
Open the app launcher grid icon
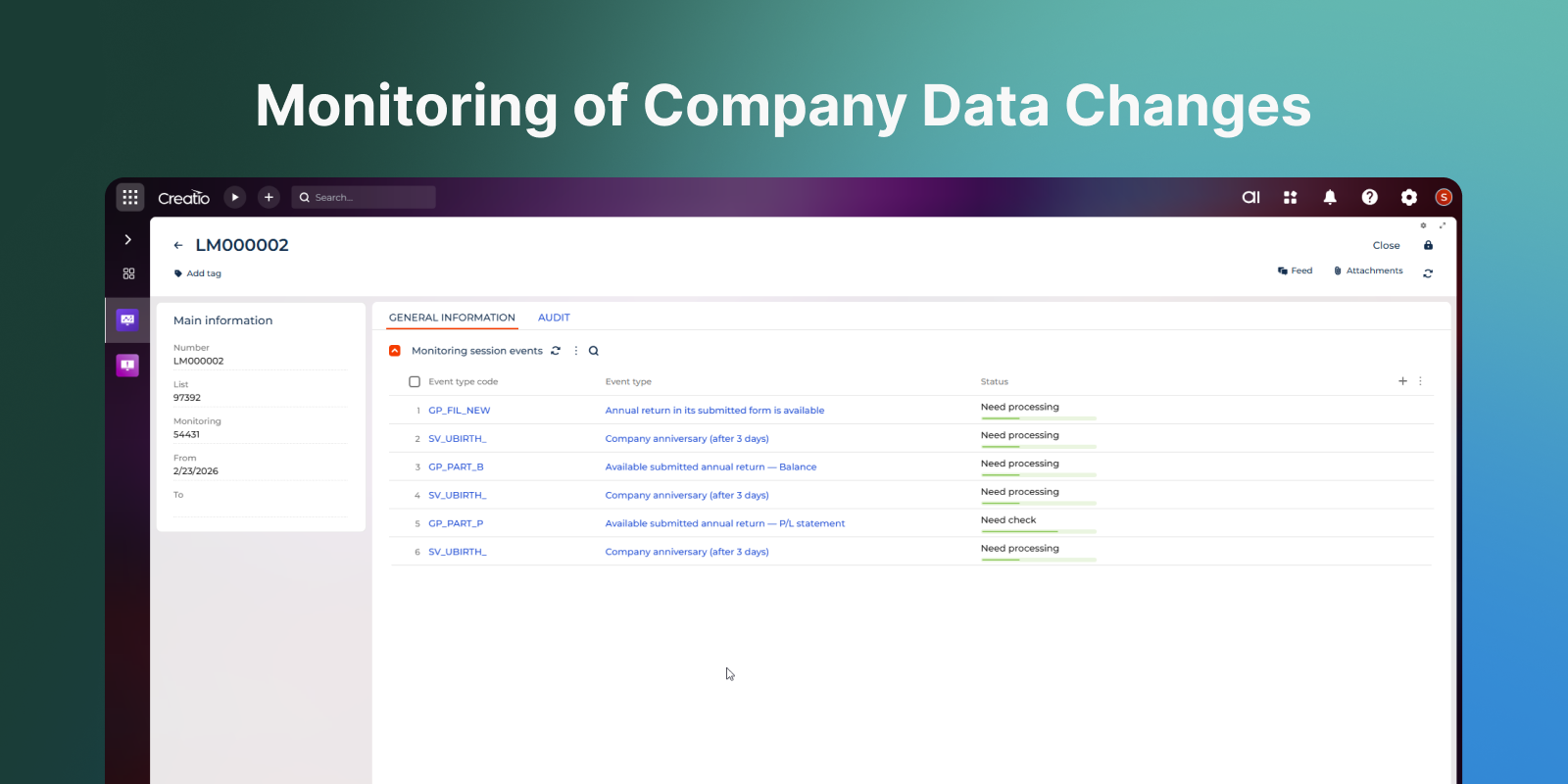tap(130, 197)
